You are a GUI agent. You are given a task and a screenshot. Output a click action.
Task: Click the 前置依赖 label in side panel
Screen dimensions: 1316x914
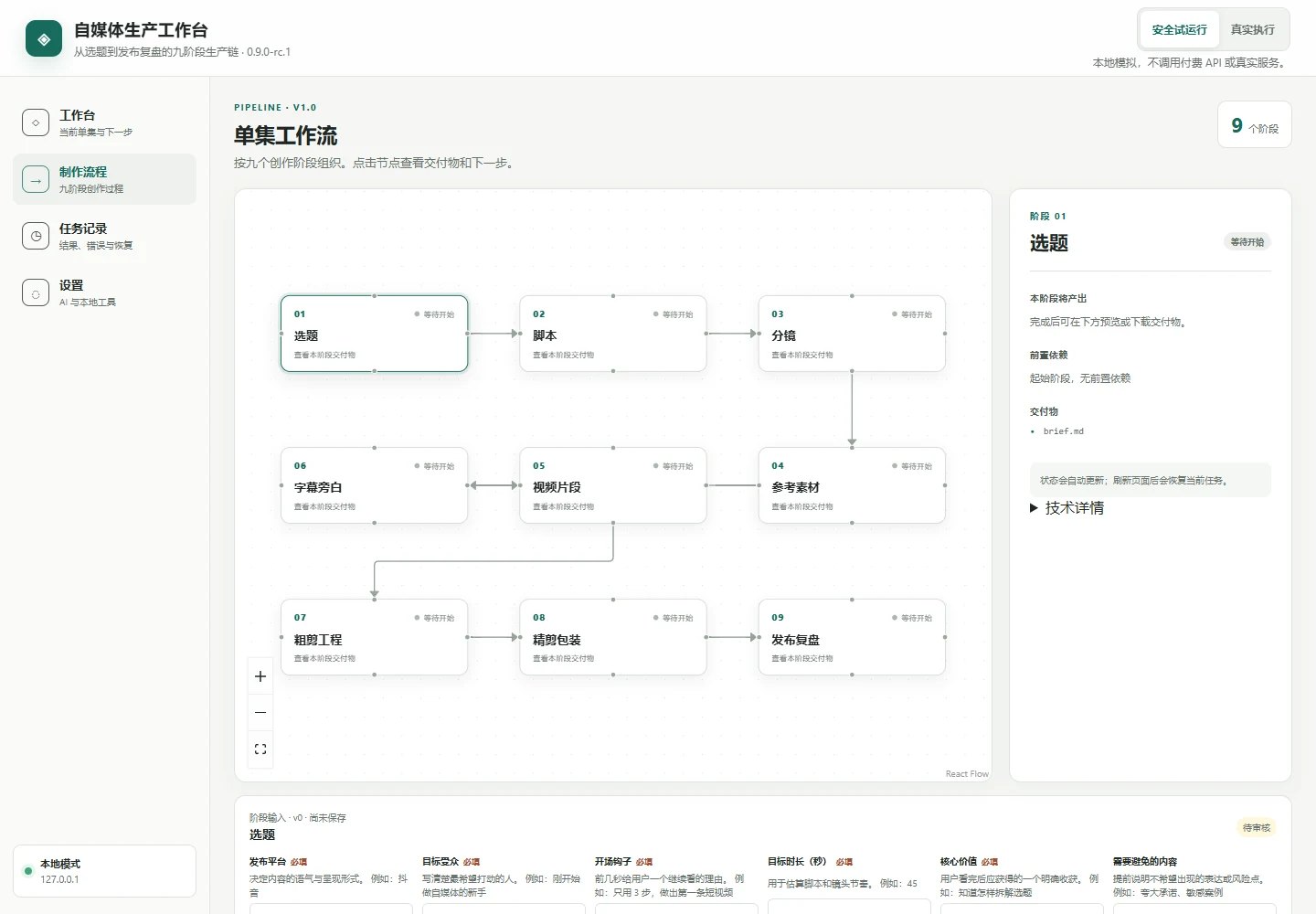(x=1048, y=356)
